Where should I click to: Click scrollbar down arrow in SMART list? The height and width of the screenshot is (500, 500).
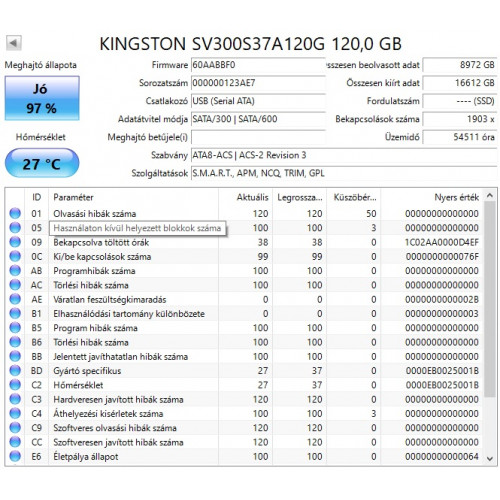coord(489,459)
